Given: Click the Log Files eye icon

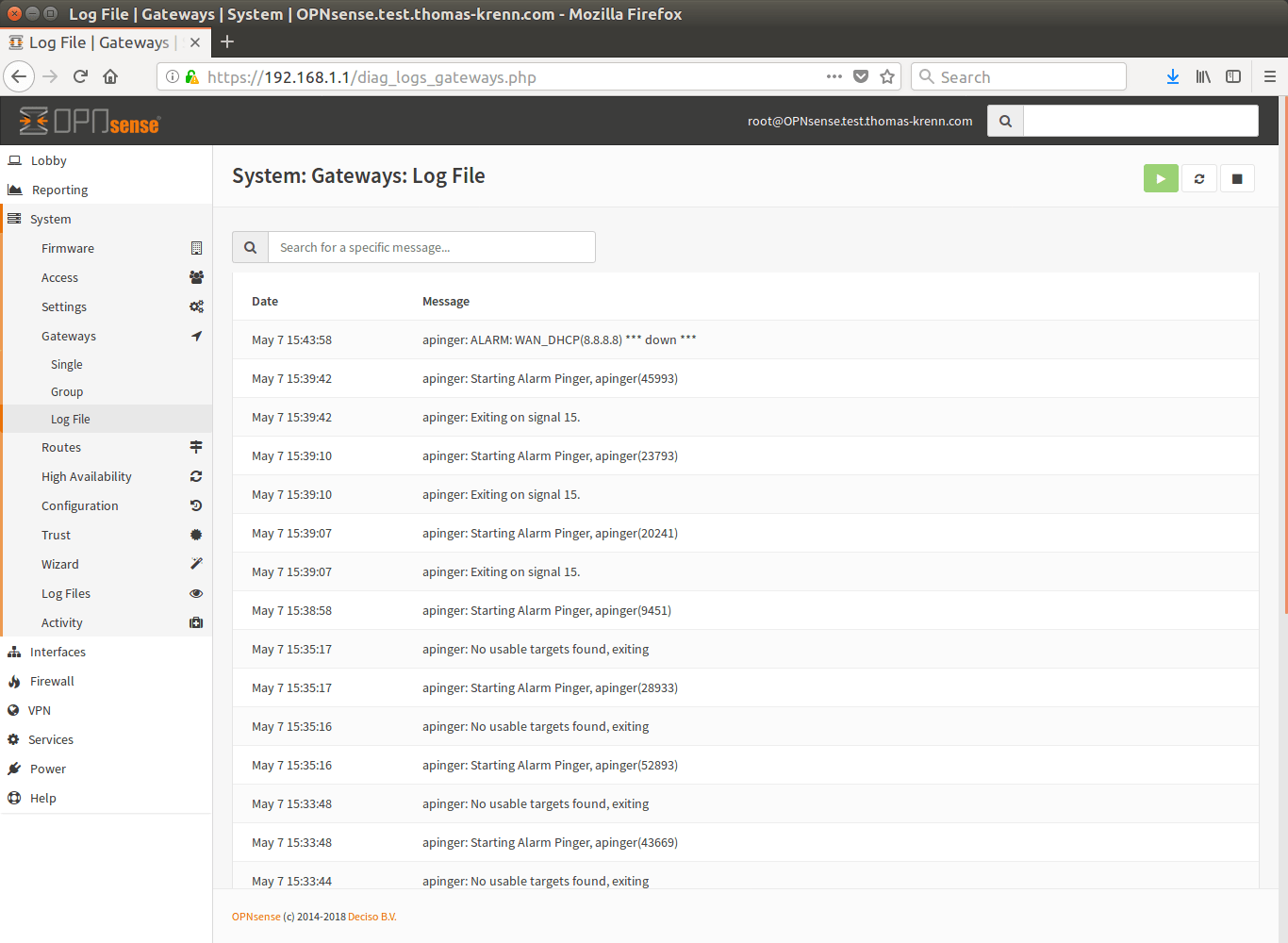Looking at the screenshot, I should pyautogui.click(x=196, y=593).
